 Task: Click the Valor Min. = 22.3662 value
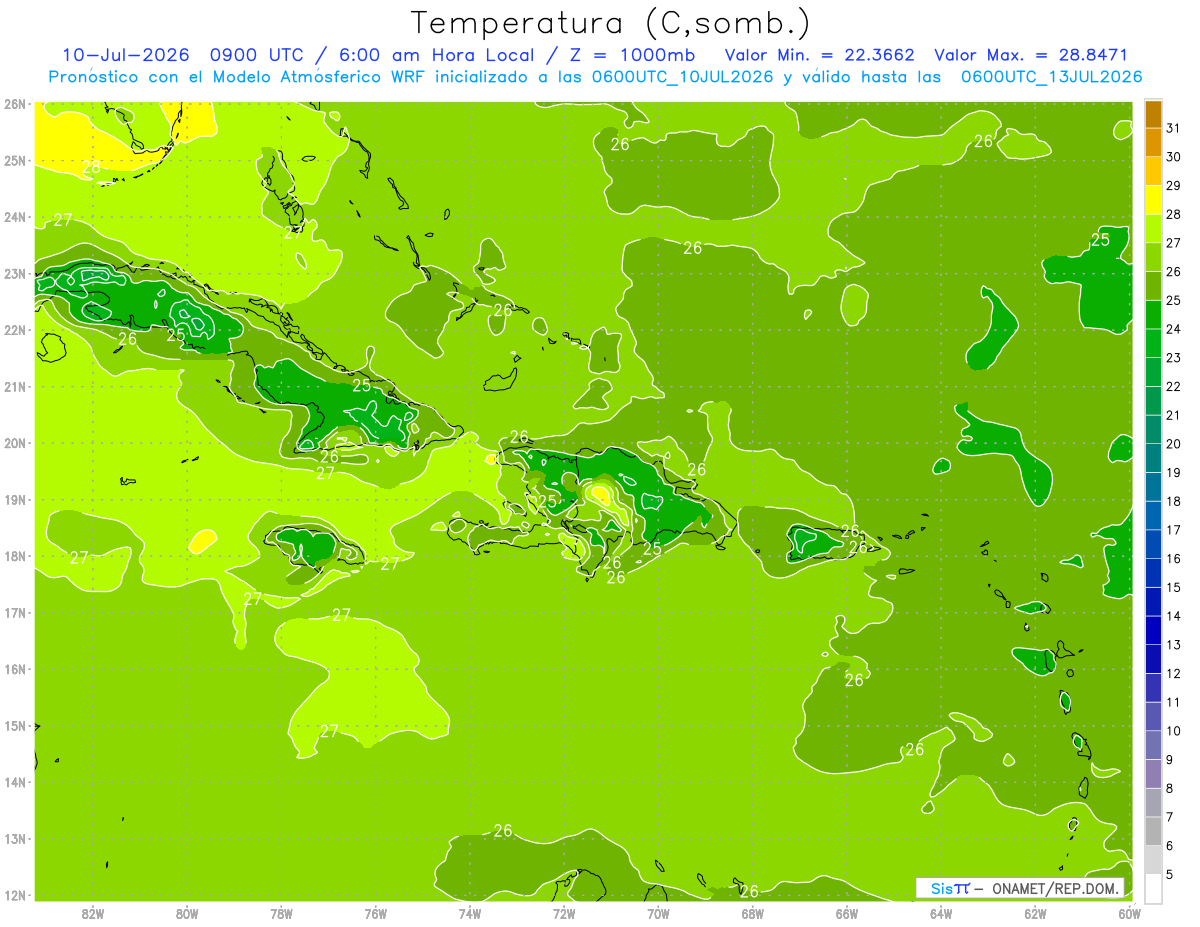click(x=820, y=55)
